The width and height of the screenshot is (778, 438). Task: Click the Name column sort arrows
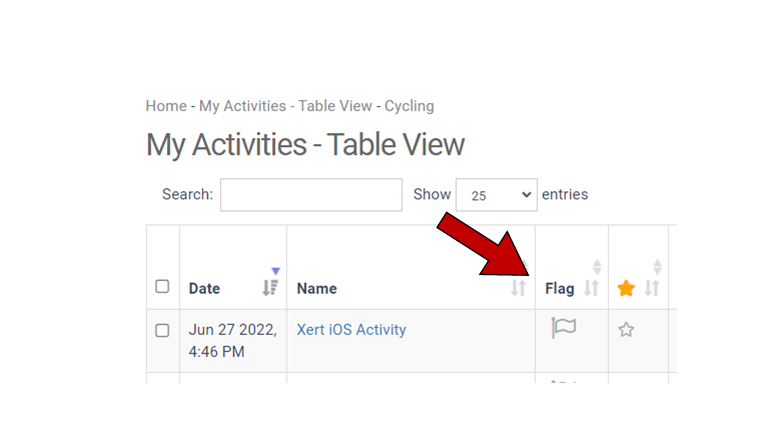[x=518, y=288]
